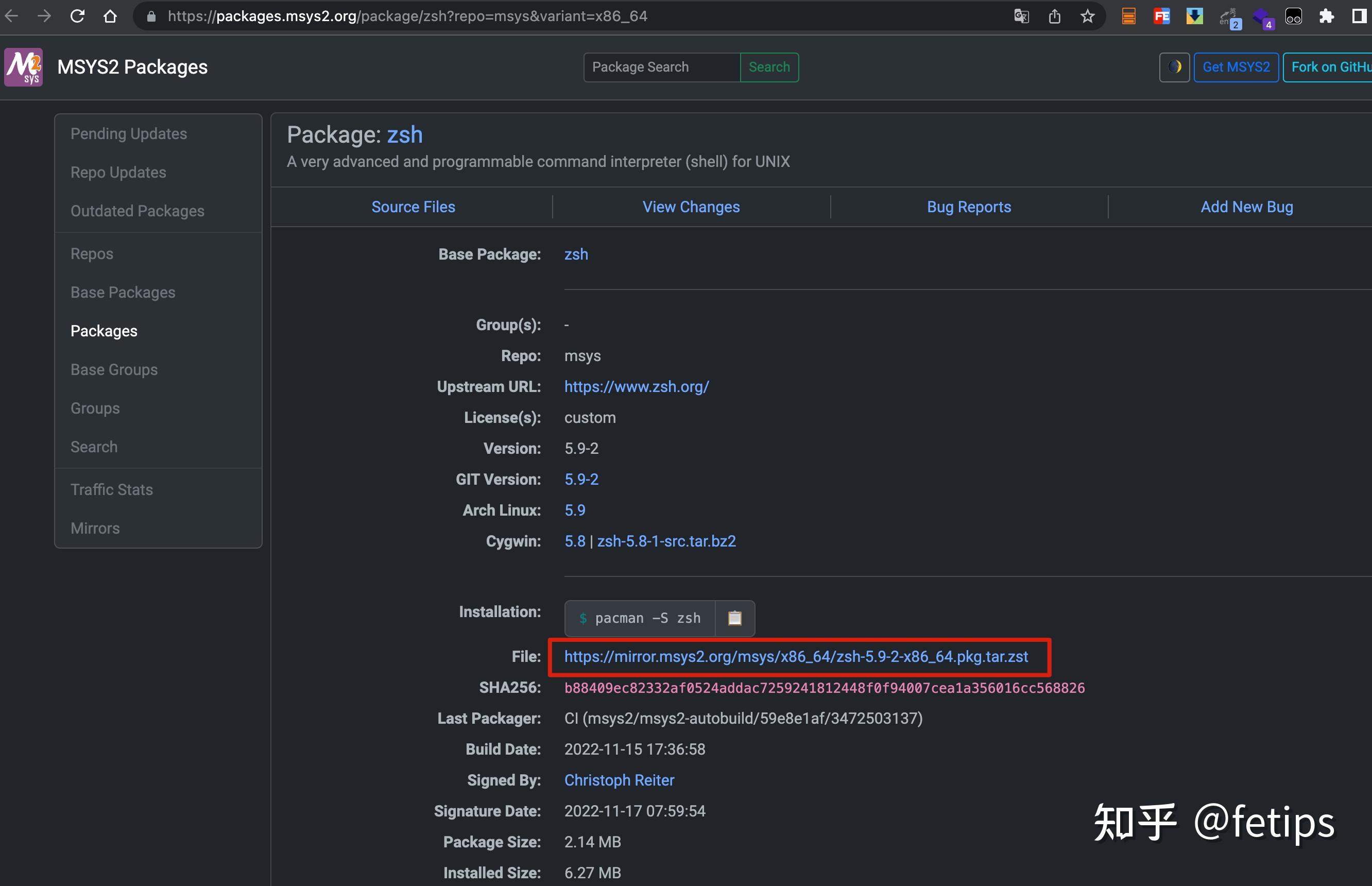Click the MSYS2 logo icon
Viewport: 1372px width, 886px height.
pyautogui.click(x=23, y=67)
